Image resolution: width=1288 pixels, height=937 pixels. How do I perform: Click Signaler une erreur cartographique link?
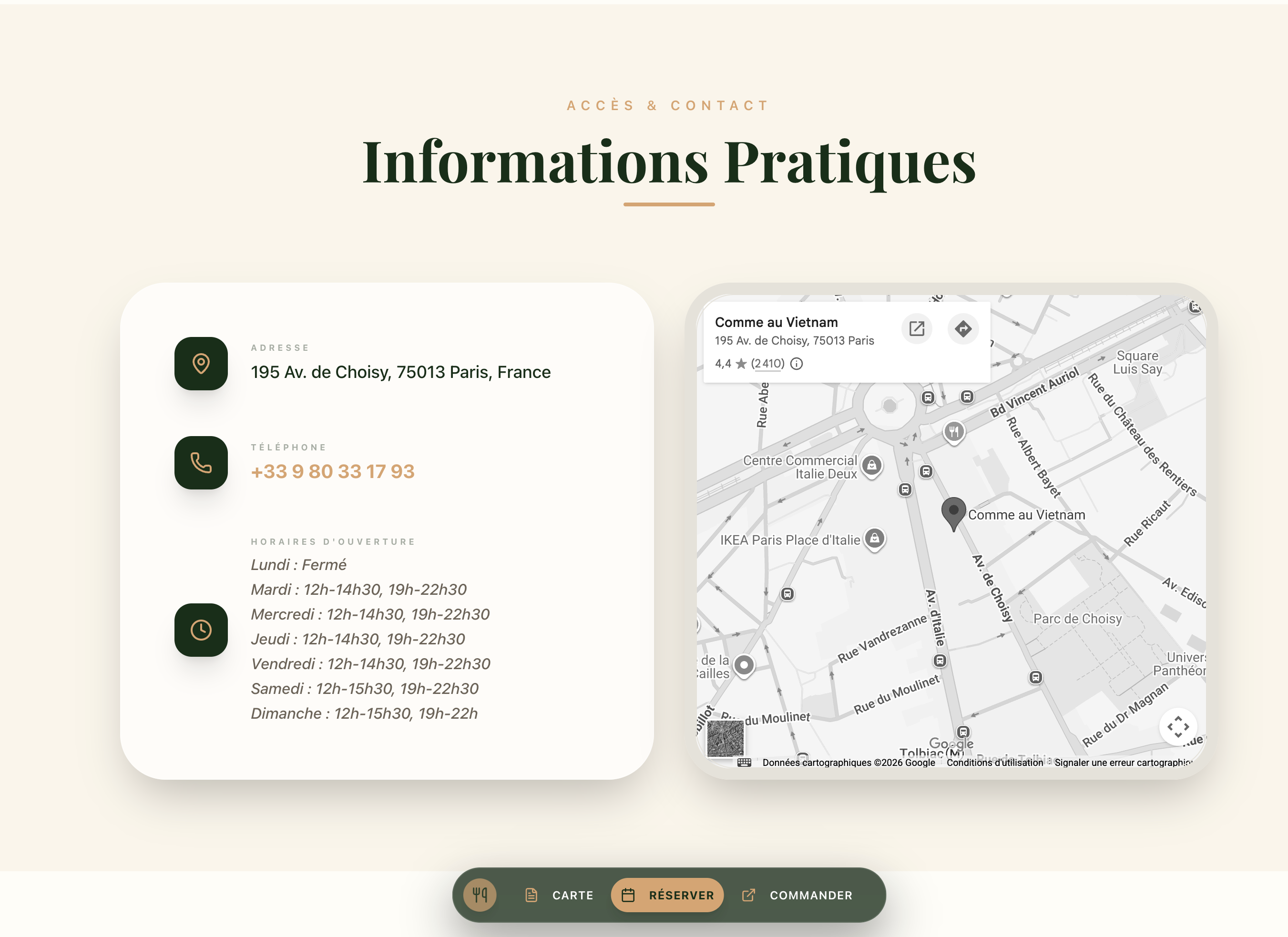(x=1124, y=762)
